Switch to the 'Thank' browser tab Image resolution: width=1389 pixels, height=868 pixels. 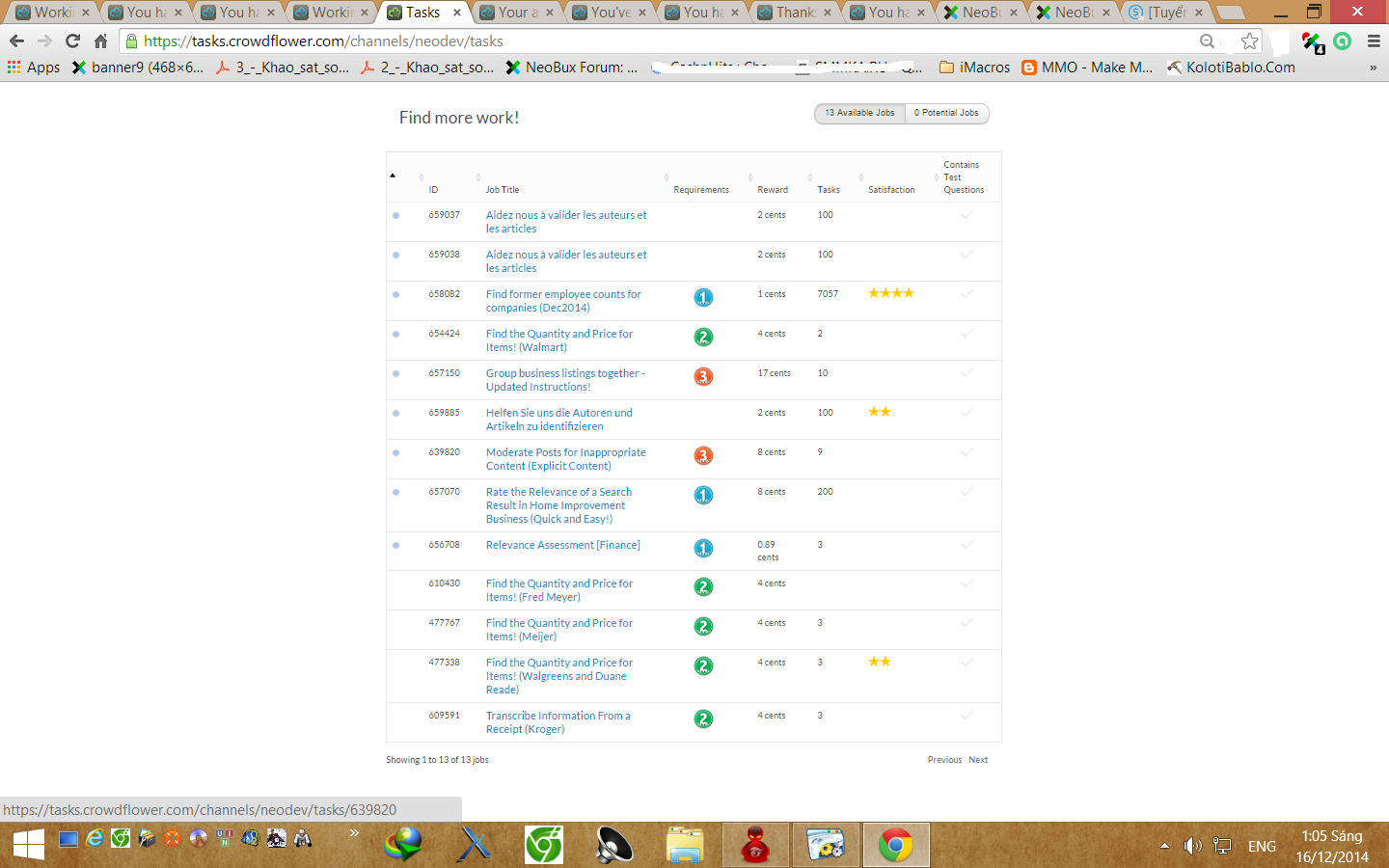pyautogui.click(x=796, y=13)
